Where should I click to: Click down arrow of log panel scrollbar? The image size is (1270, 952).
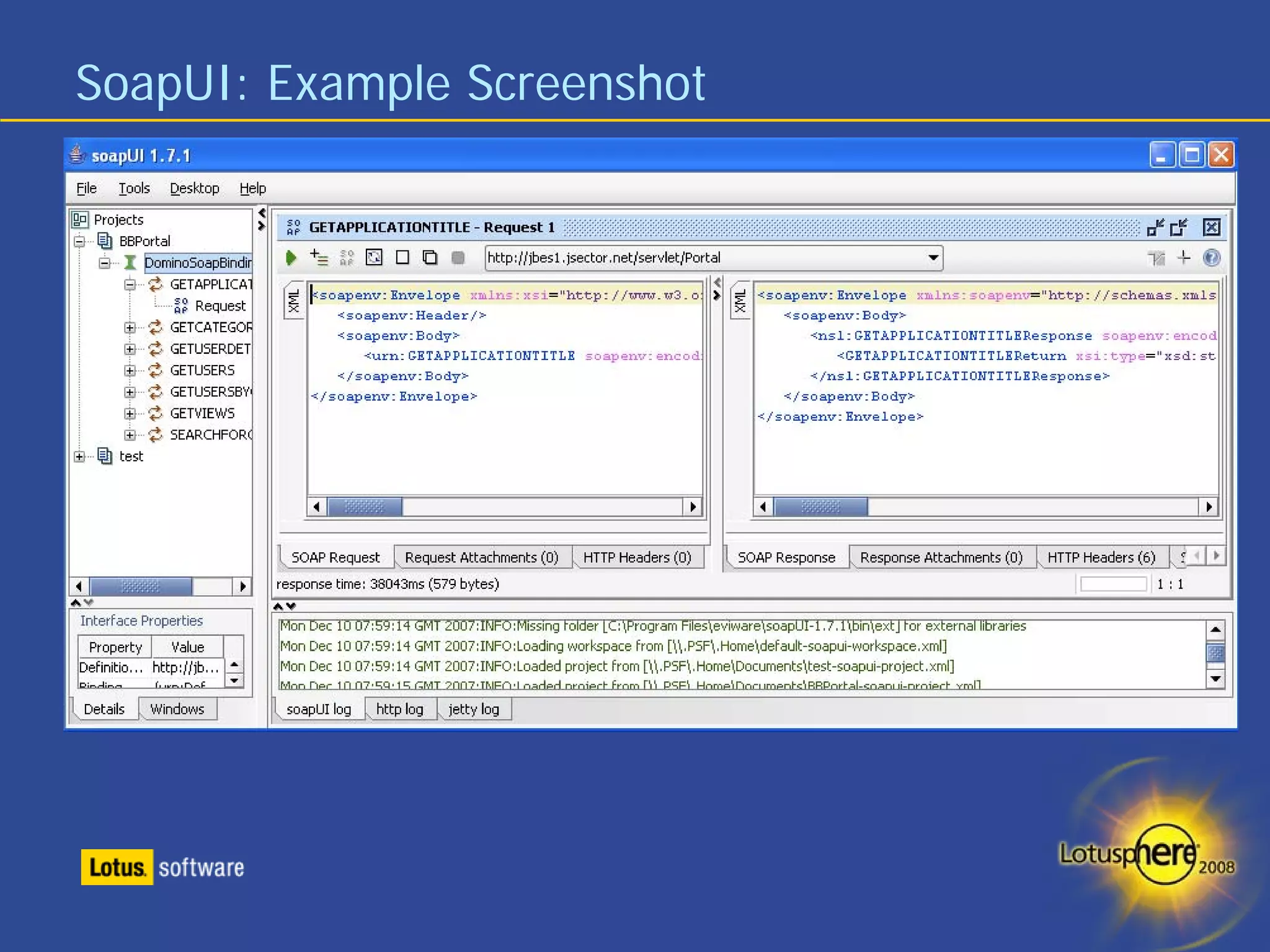1215,679
